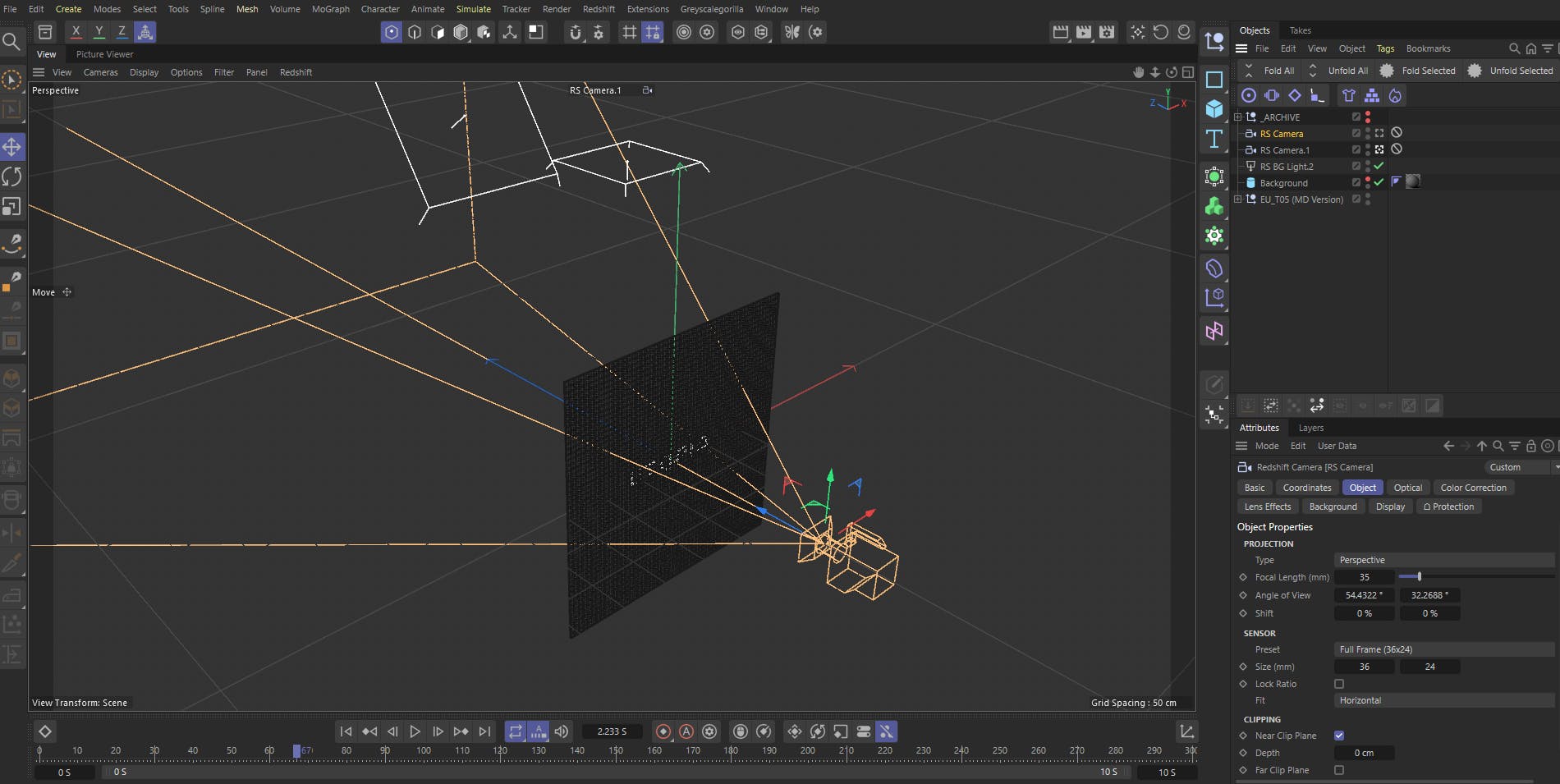Switch to the Optical tab
The width and height of the screenshot is (1560, 784).
coord(1407,488)
